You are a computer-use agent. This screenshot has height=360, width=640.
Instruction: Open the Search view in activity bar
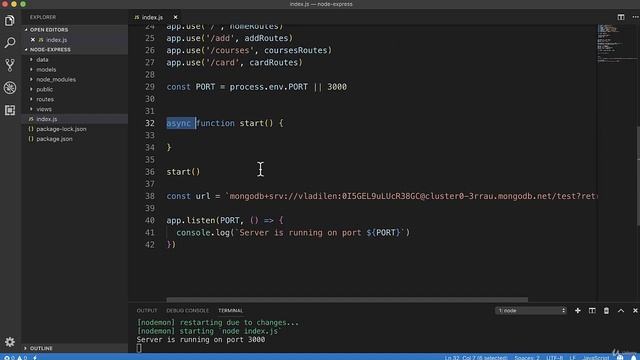click(x=10, y=42)
